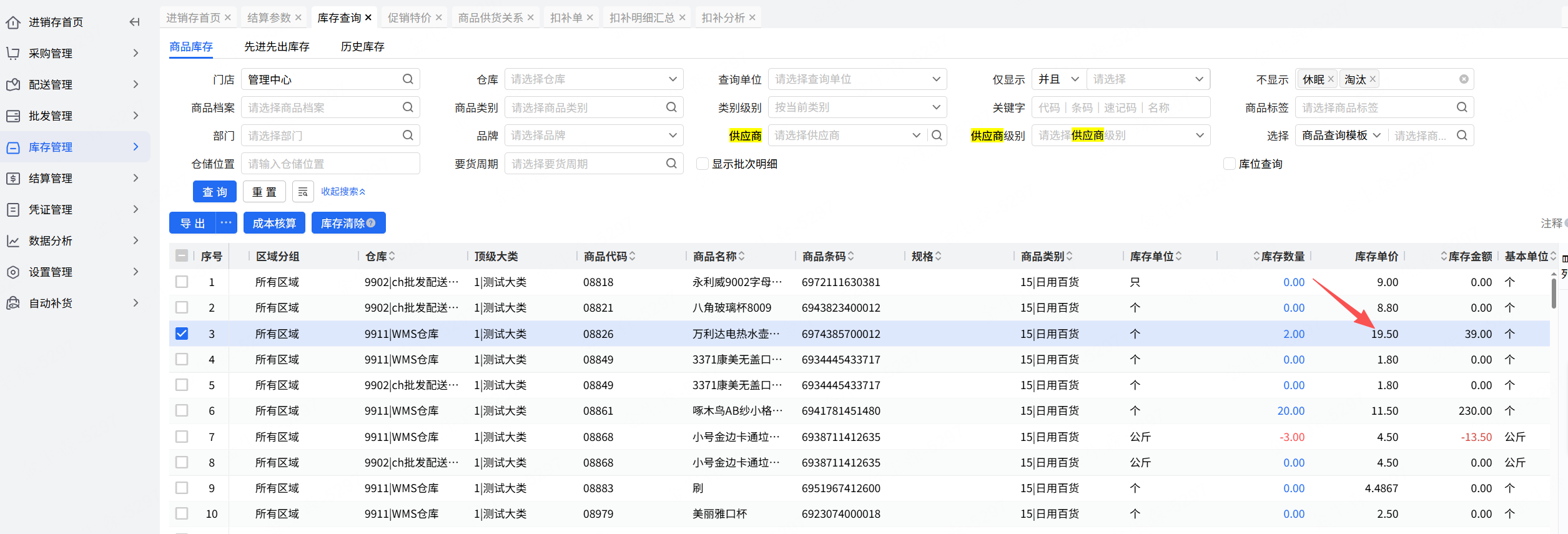Check the row 6 checkbox for 08861

tap(182, 410)
